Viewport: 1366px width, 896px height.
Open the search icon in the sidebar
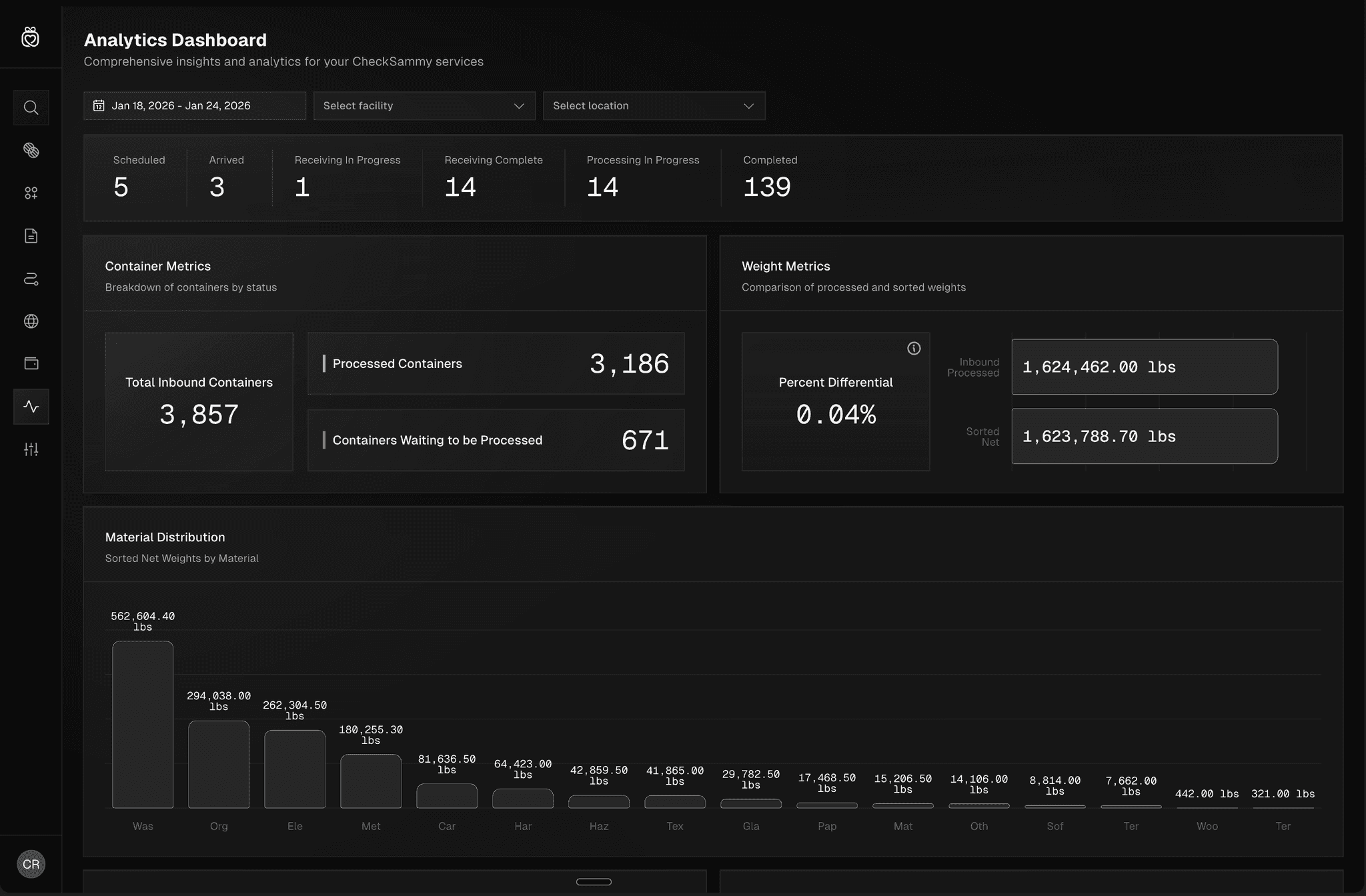31,107
